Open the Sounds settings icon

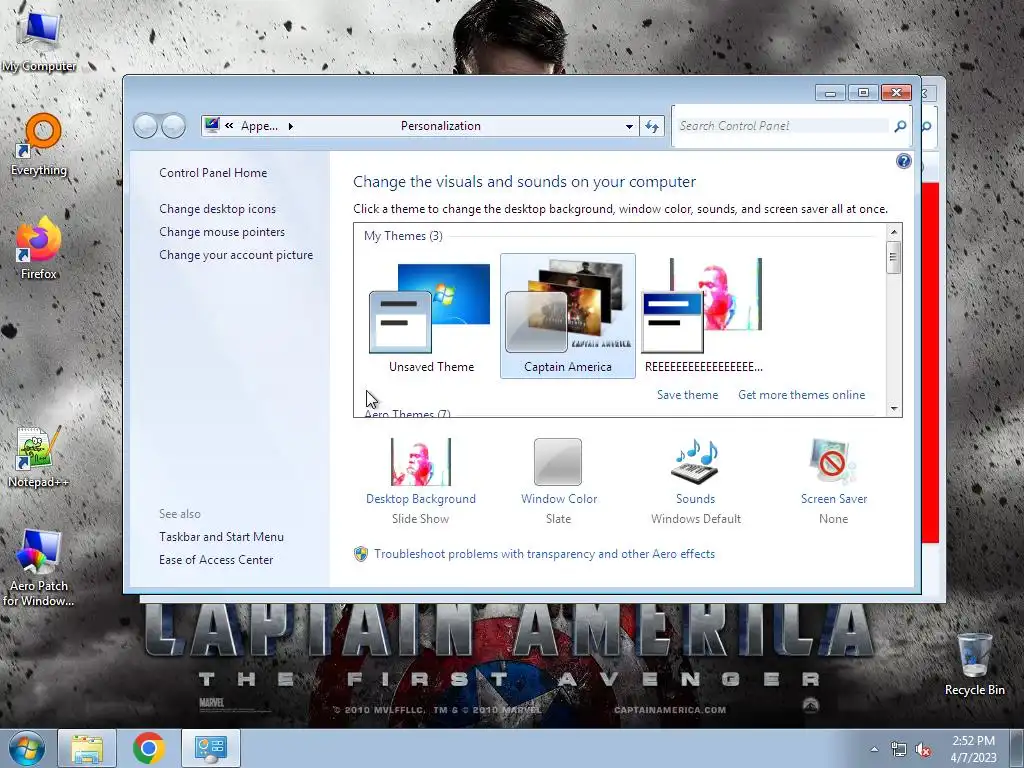tap(696, 462)
